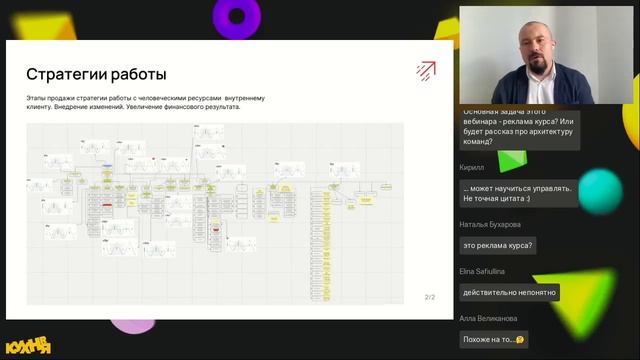Click the message 'действительно непонятно'
This screenshot has height=360, width=640.
pyautogui.click(x=509, y=292)
